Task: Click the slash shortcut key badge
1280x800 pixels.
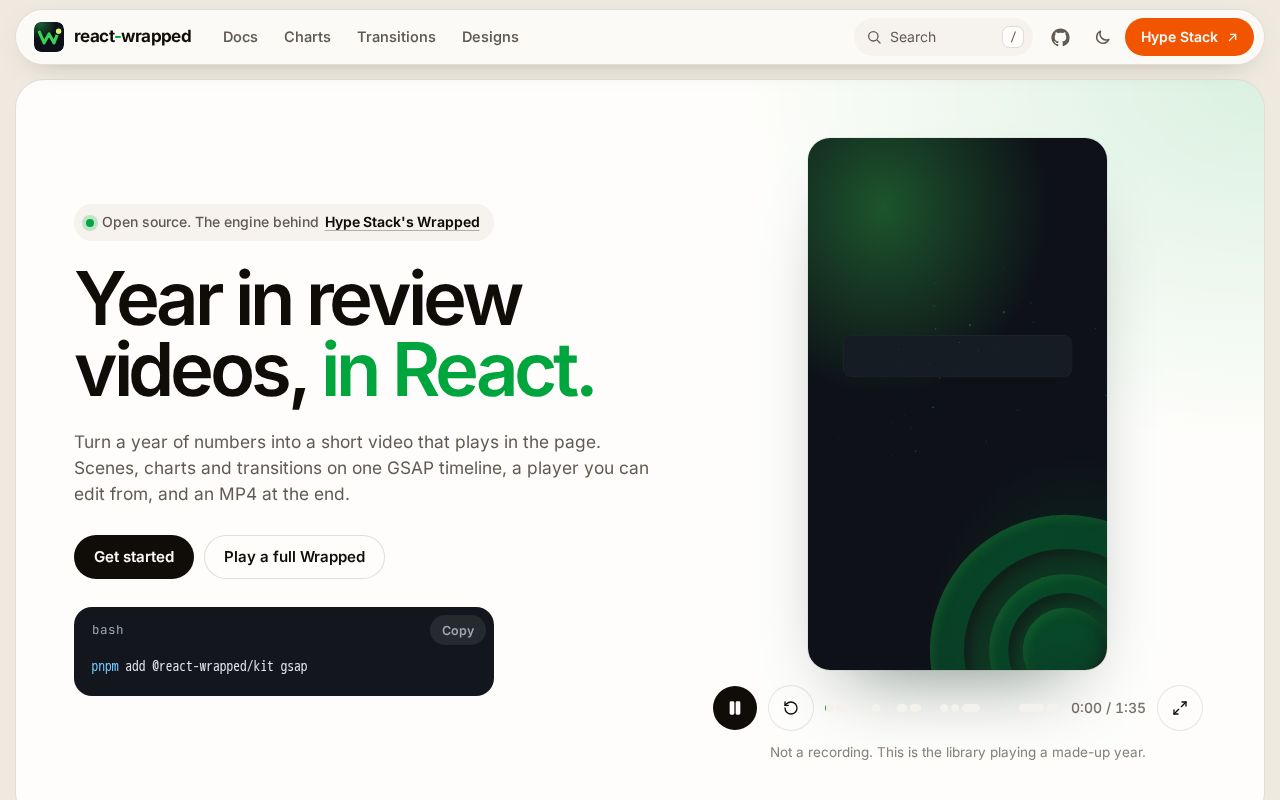Action: [1013, 37]
